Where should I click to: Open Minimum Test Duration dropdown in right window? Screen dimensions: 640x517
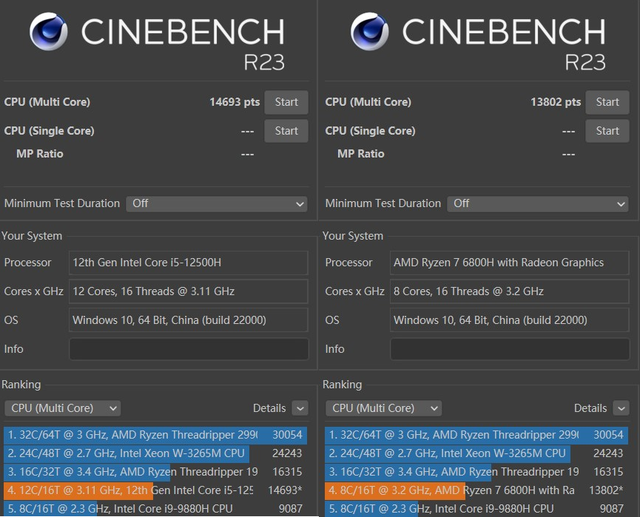tap(538, 204)
